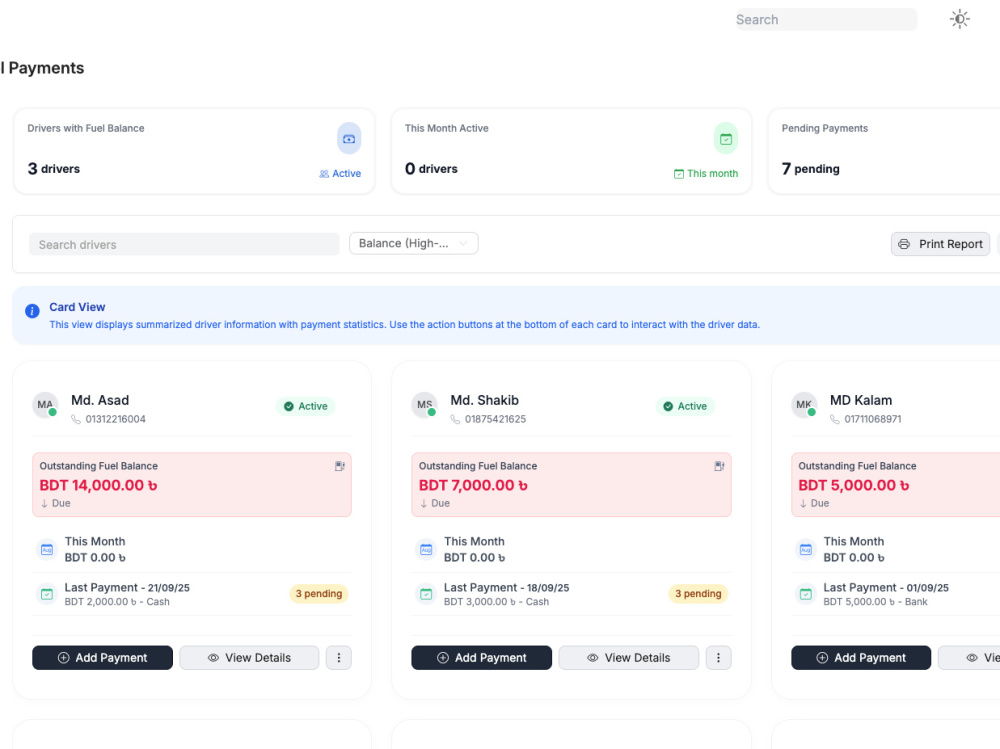Click Drivers with Fuel Balance label
The image size is (1000, 749).
pos(85,128)
